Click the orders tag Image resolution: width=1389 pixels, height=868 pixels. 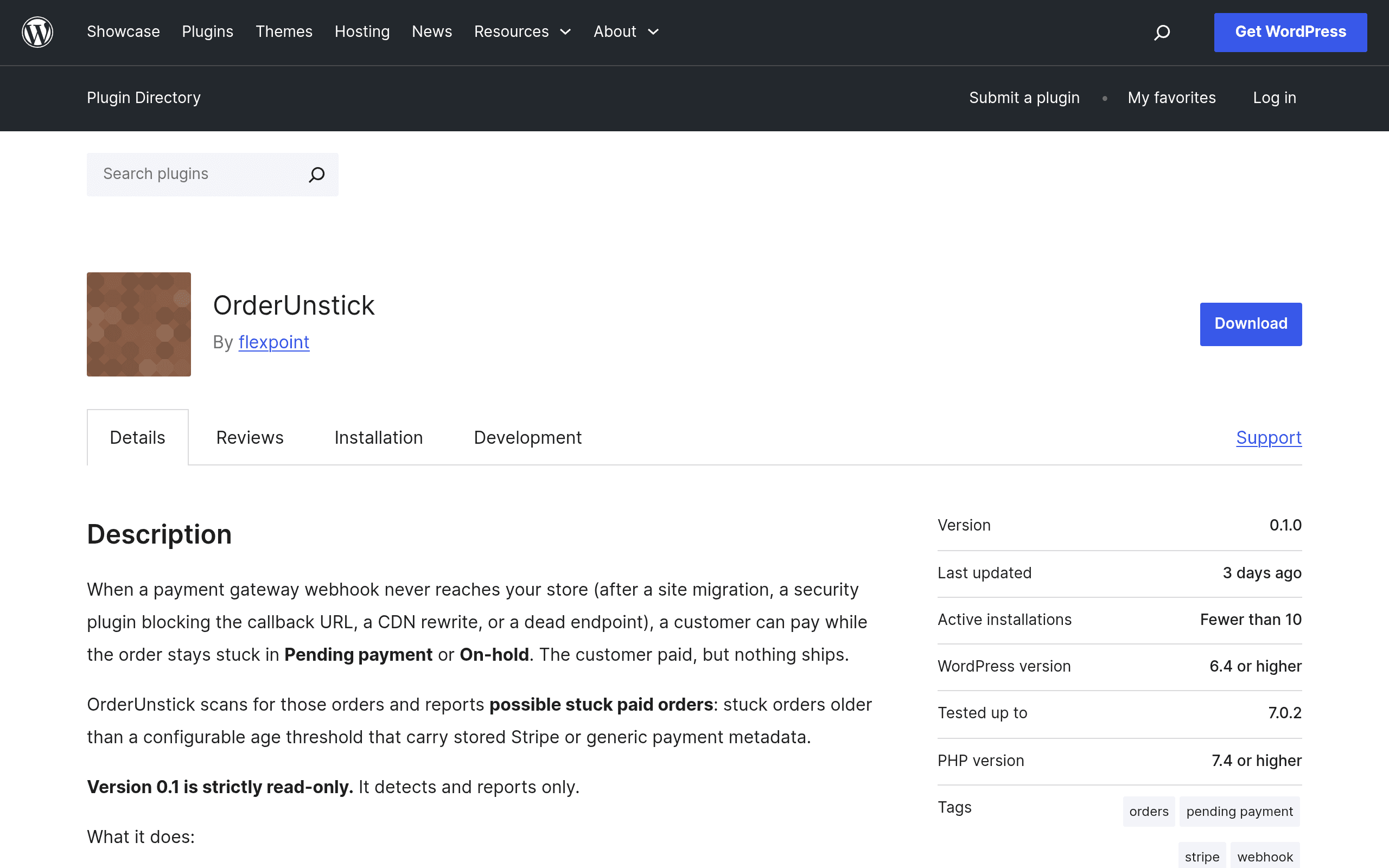click(x=1149, y=811)
